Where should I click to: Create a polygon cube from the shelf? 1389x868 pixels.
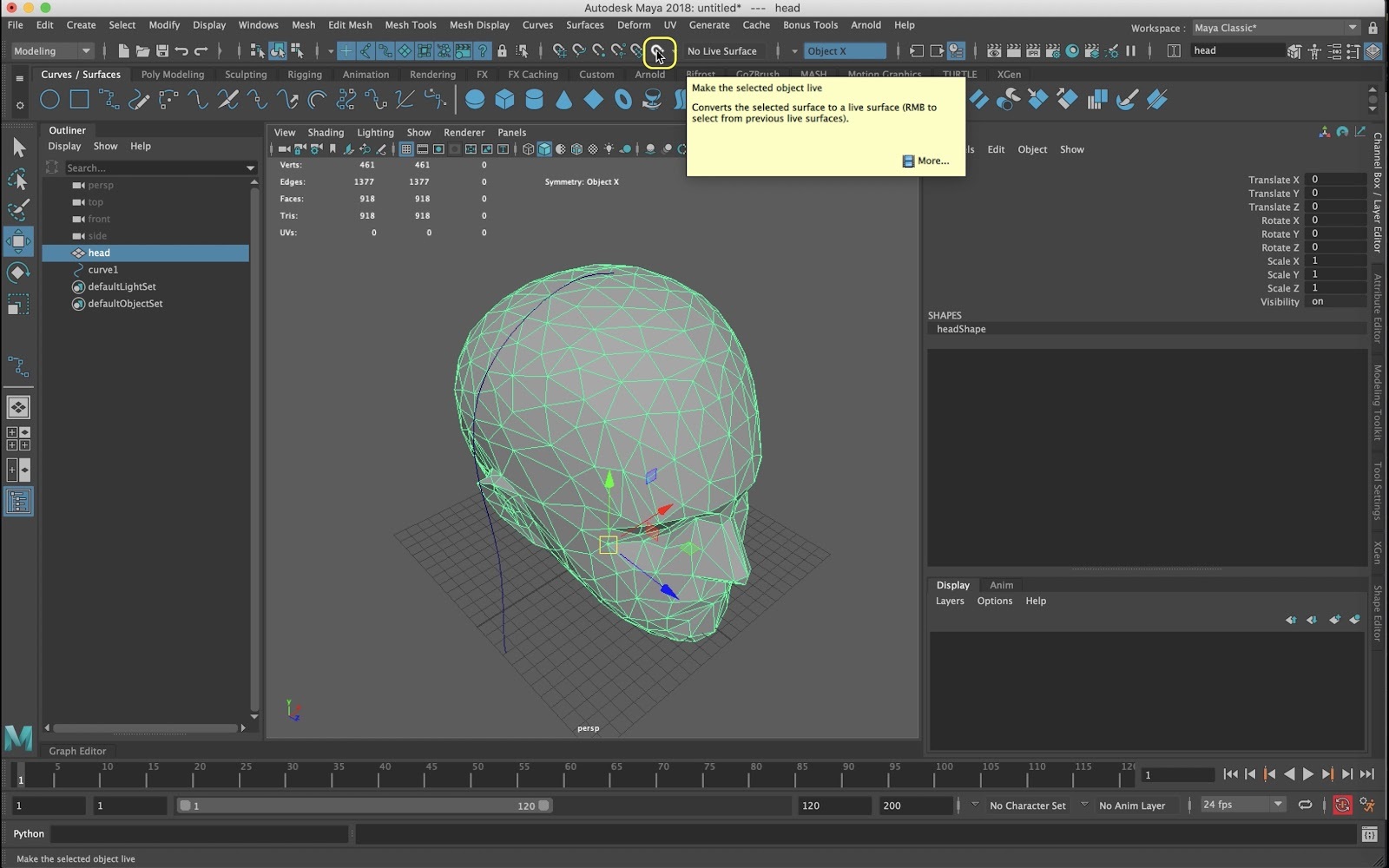tap(504, 100)
